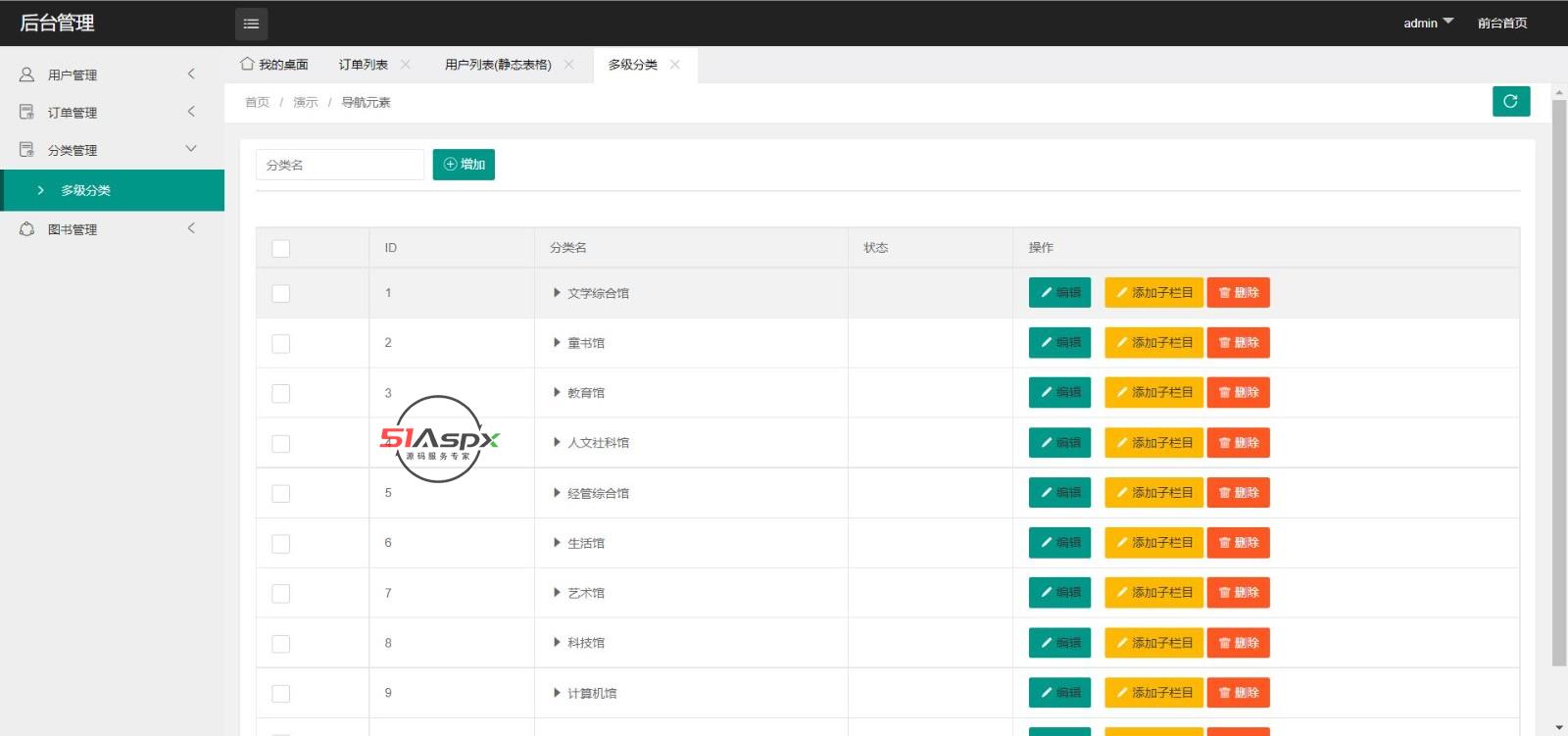Collapse the 分类管理 sidebar menu chevron

point(191,149)
